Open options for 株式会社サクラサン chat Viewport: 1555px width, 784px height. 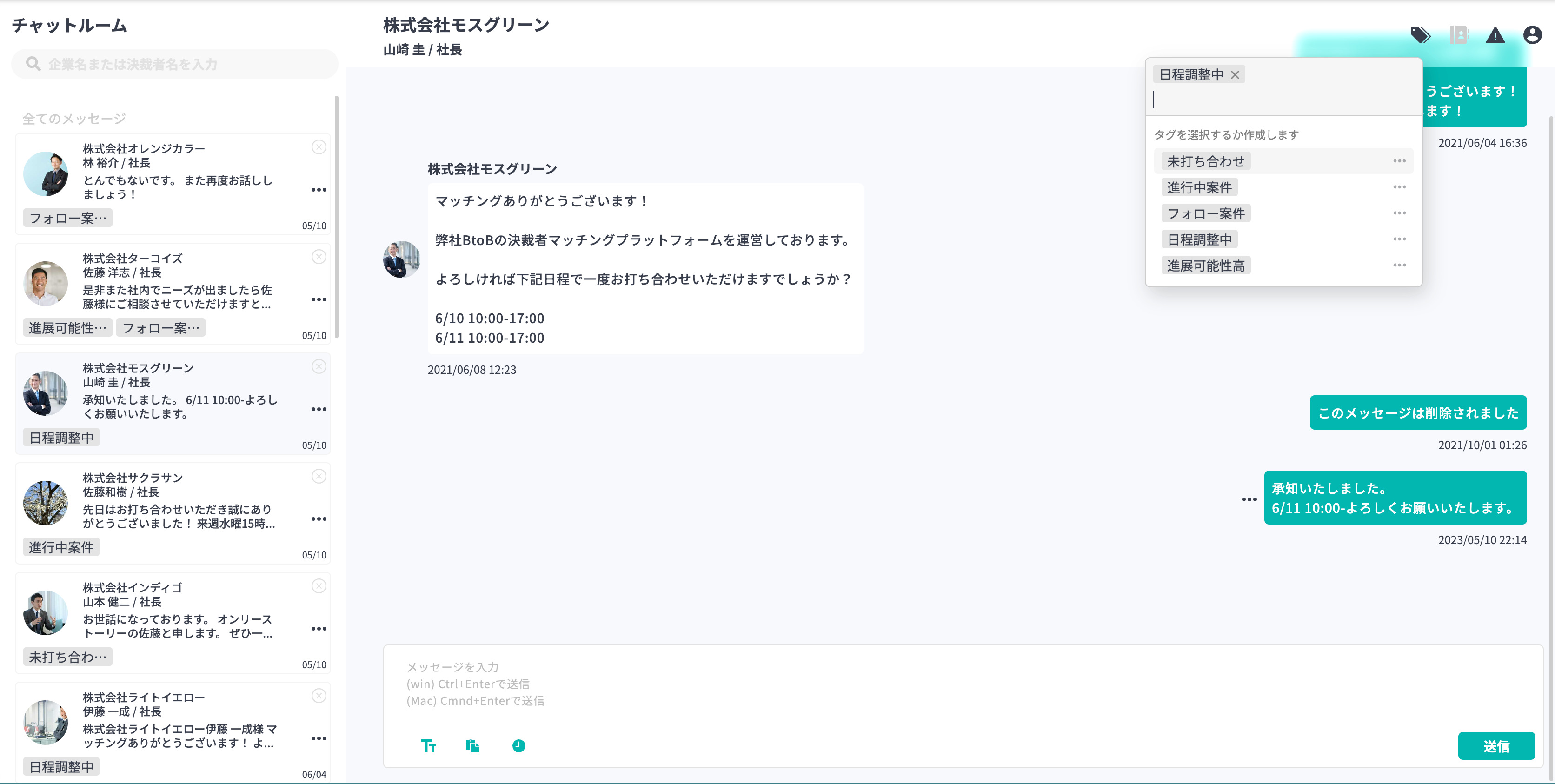[319, 519]
